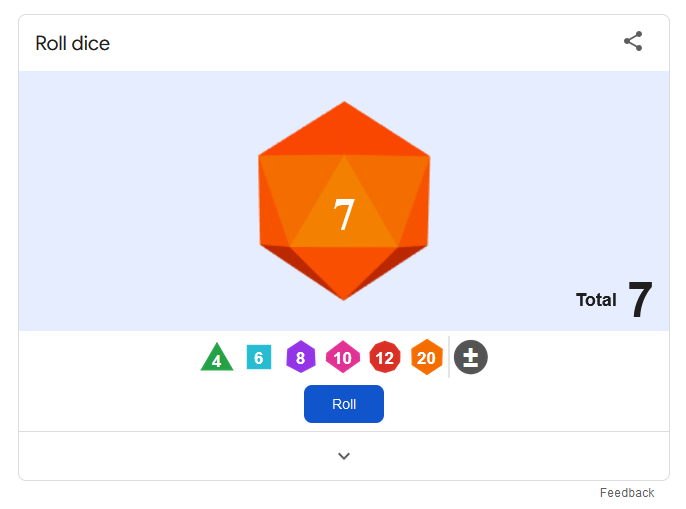Click the large black total value 7
This screenshot has height=509, width=686.
(640, 300)
